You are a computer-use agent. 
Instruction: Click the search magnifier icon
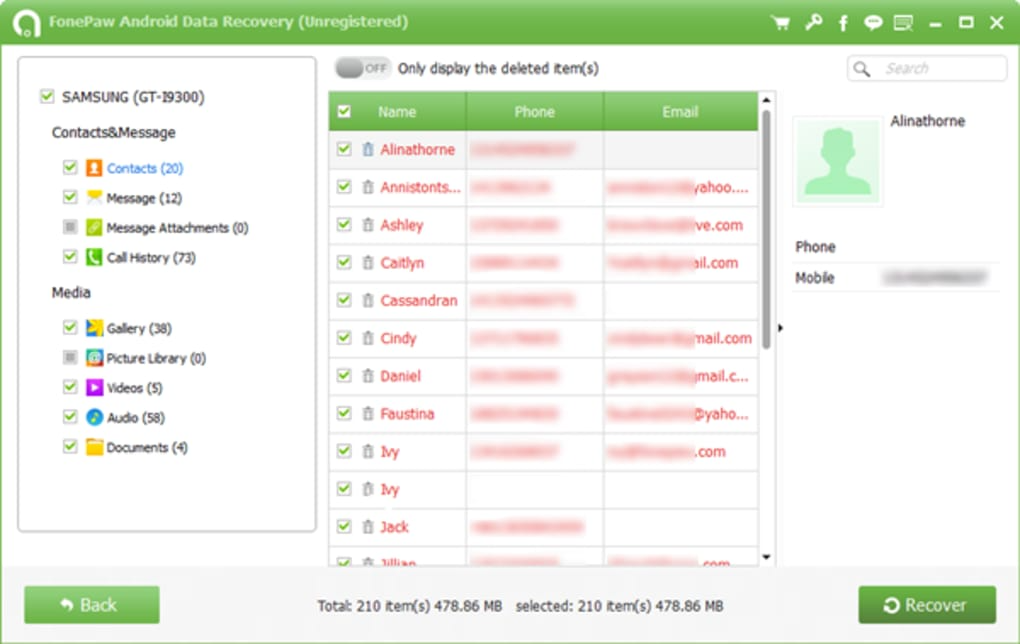pos(862,68)
